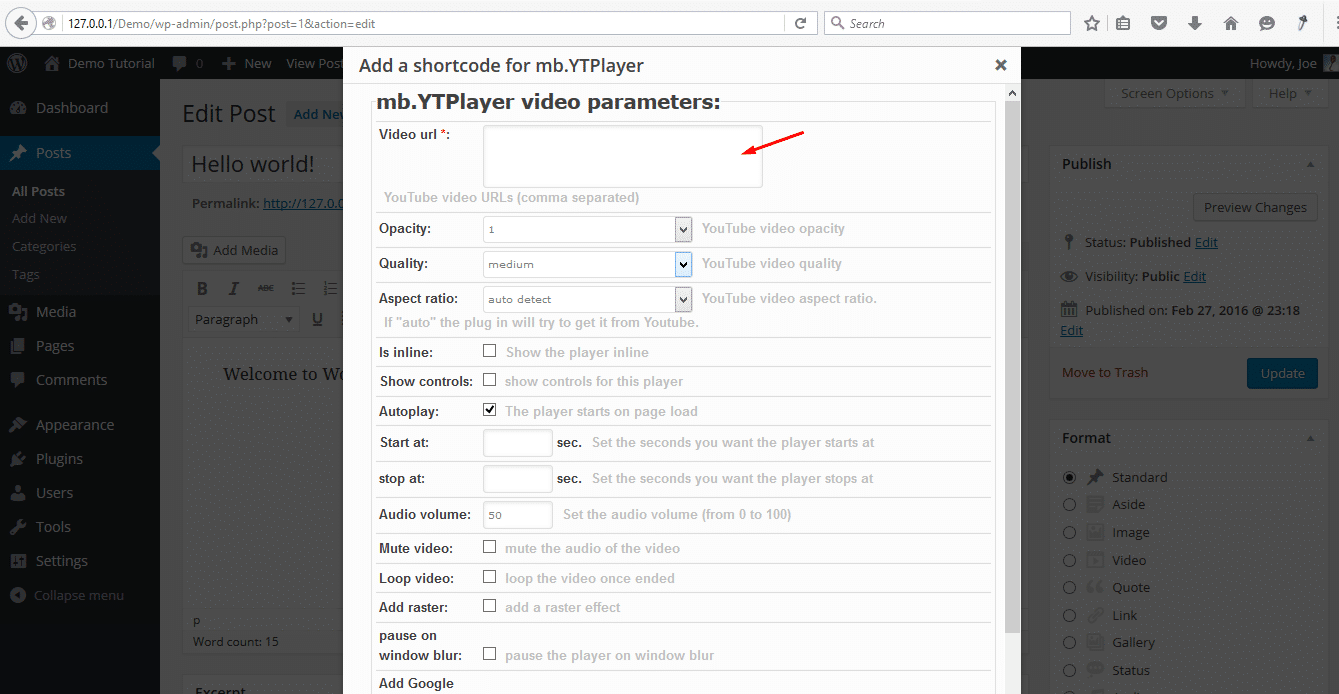Uncheck the Autoplay checkbox

[x=490, y=410]
